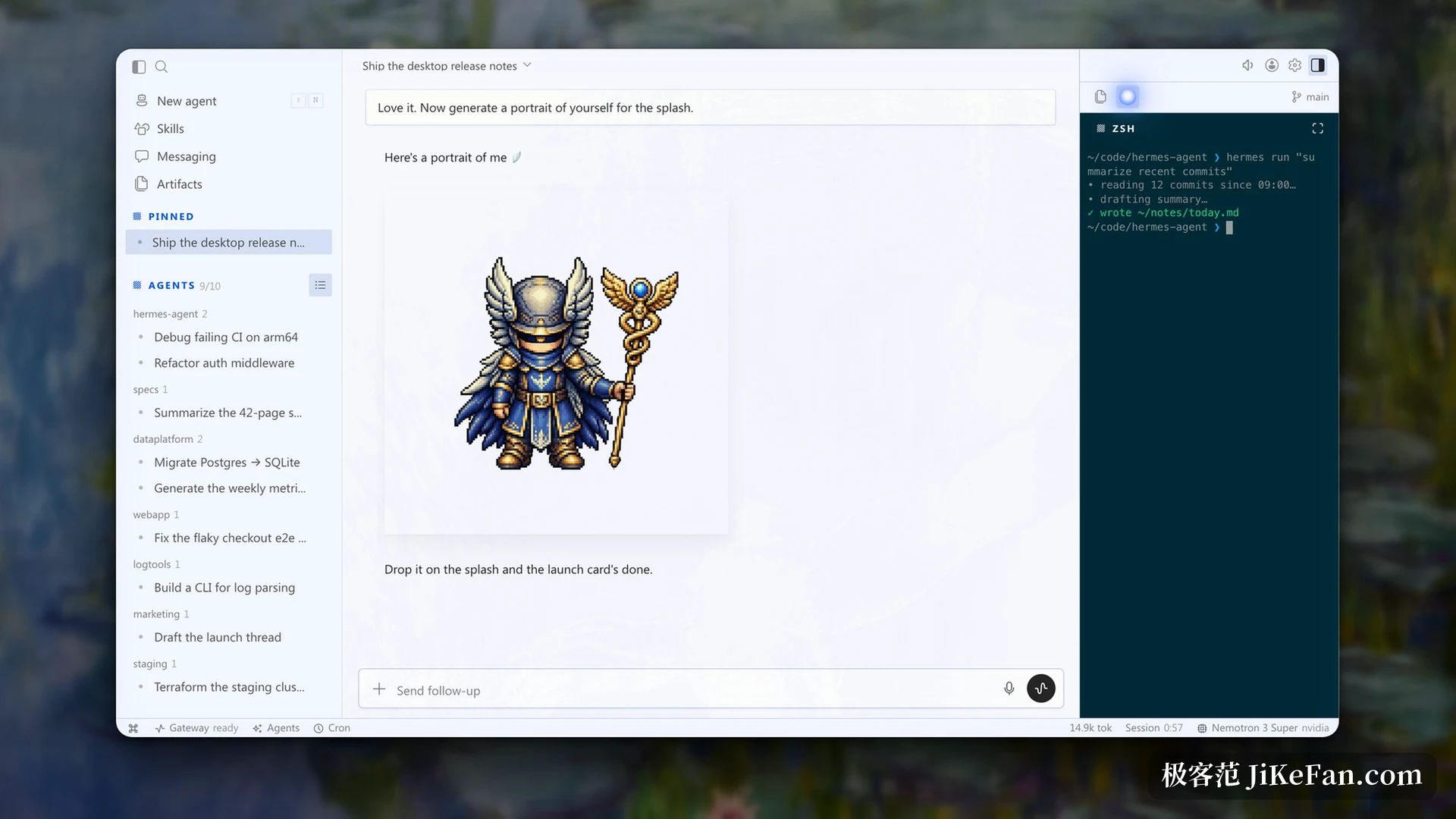Viewport: 1456px width, 819px height.
Task: Collapse the specs group header
Action: 150,390
